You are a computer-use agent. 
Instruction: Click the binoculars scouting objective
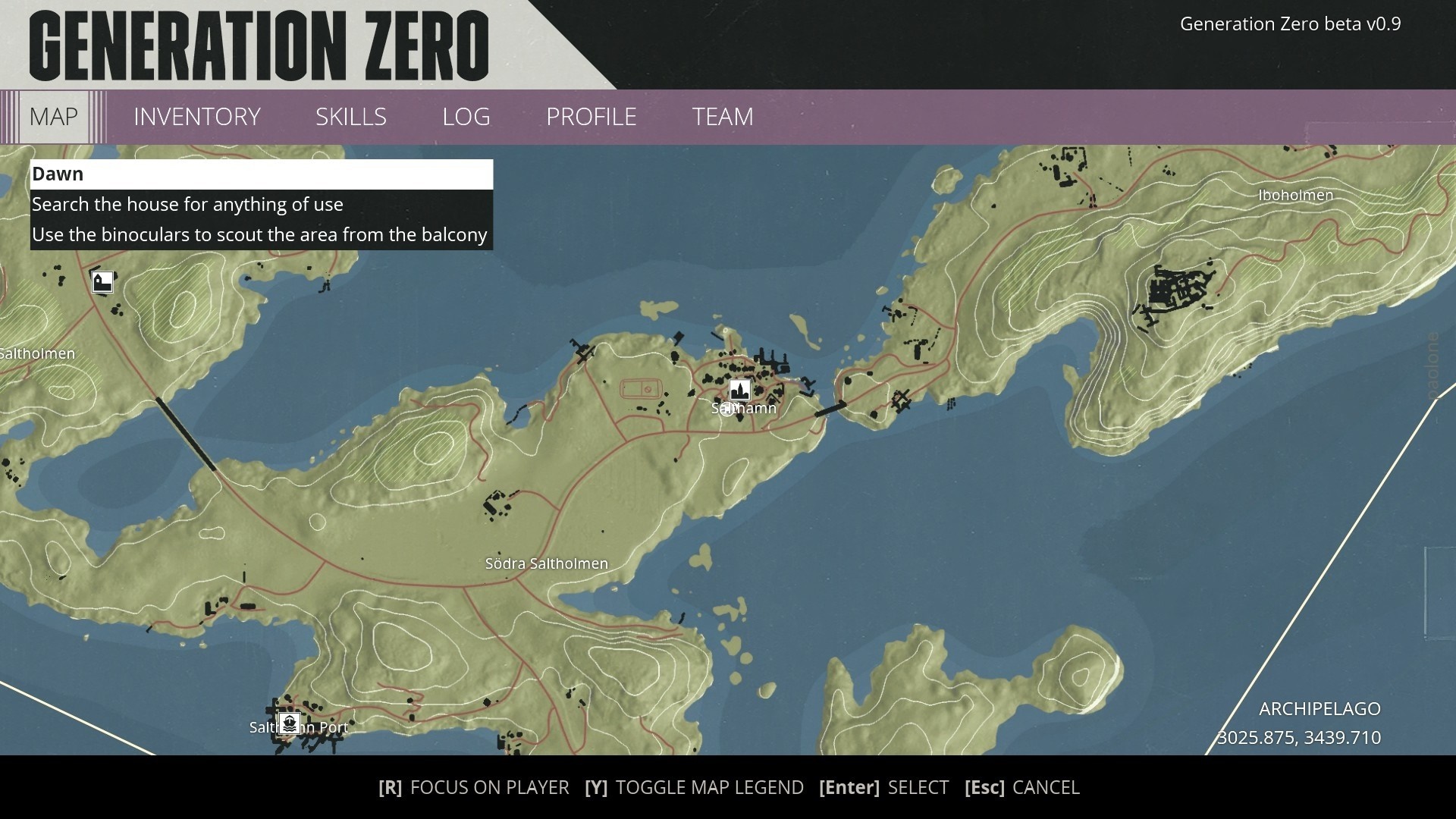pos(262,235)
